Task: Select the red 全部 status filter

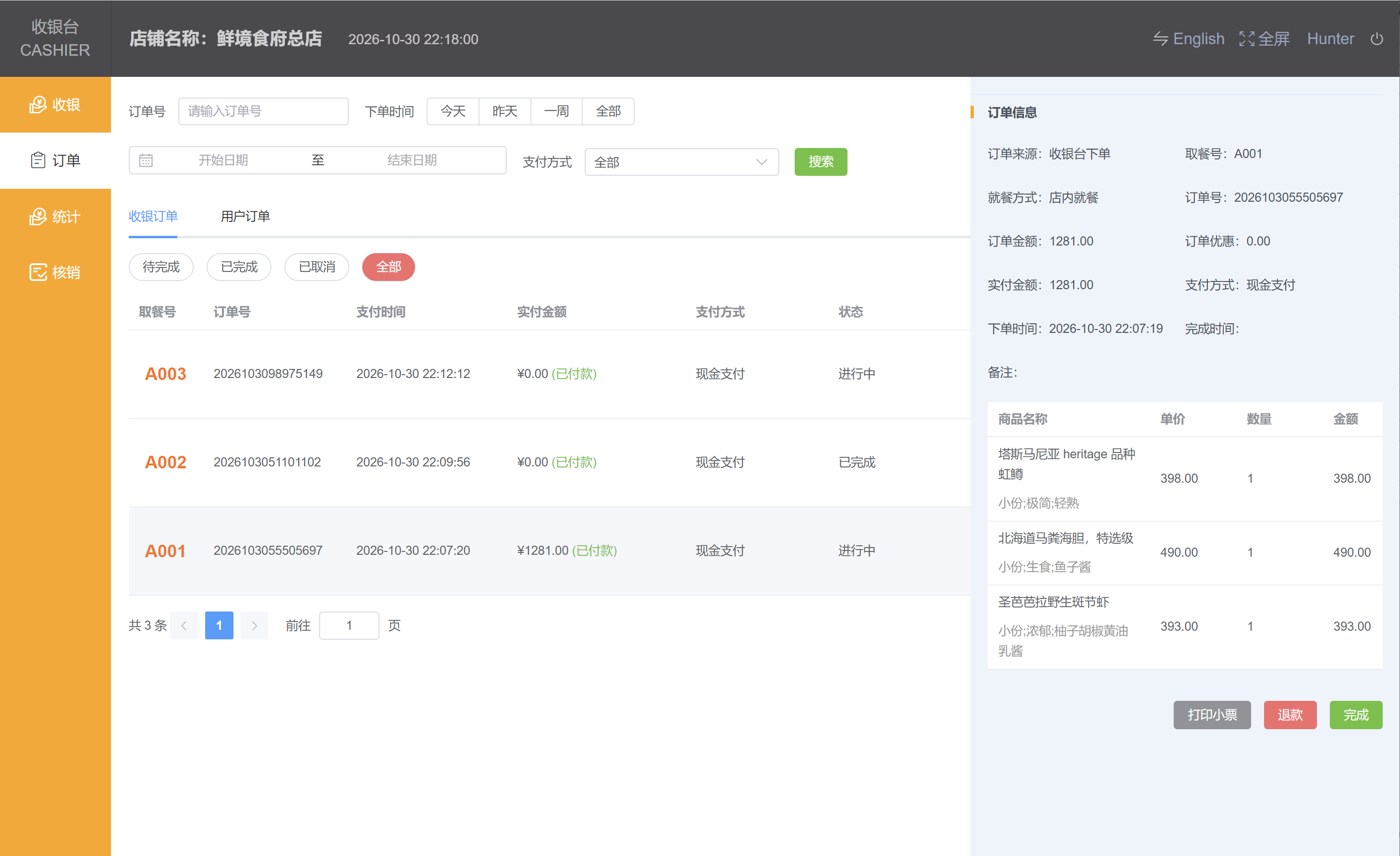Action: coord(389,267)
